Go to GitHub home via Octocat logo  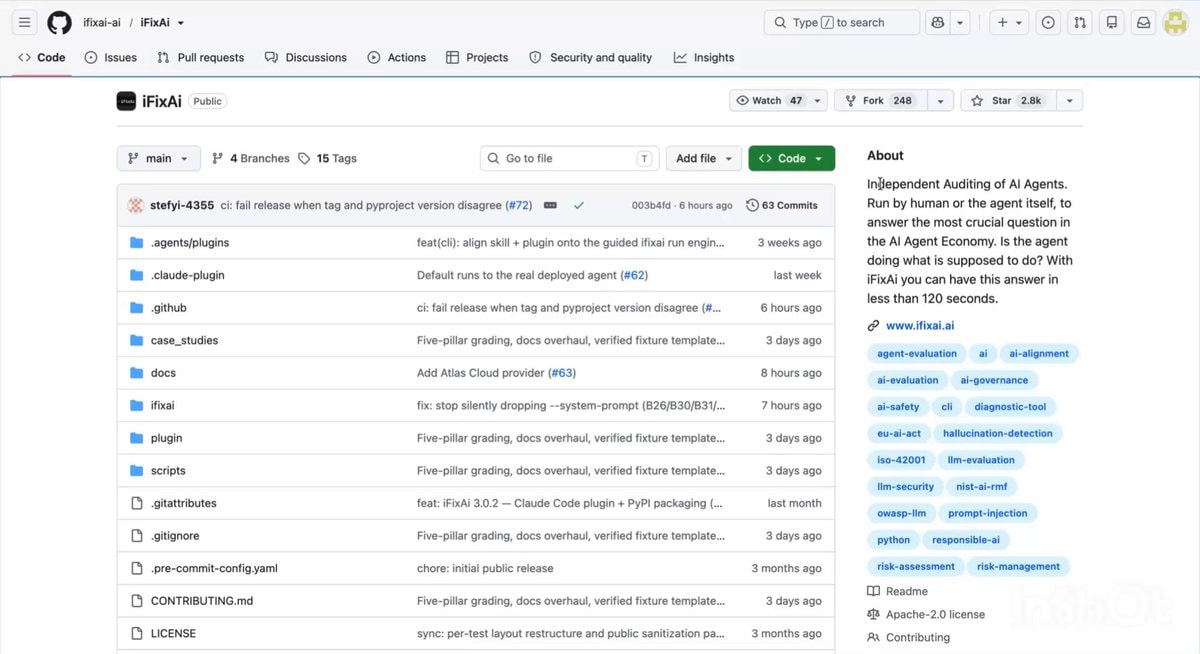click(59, 23)
